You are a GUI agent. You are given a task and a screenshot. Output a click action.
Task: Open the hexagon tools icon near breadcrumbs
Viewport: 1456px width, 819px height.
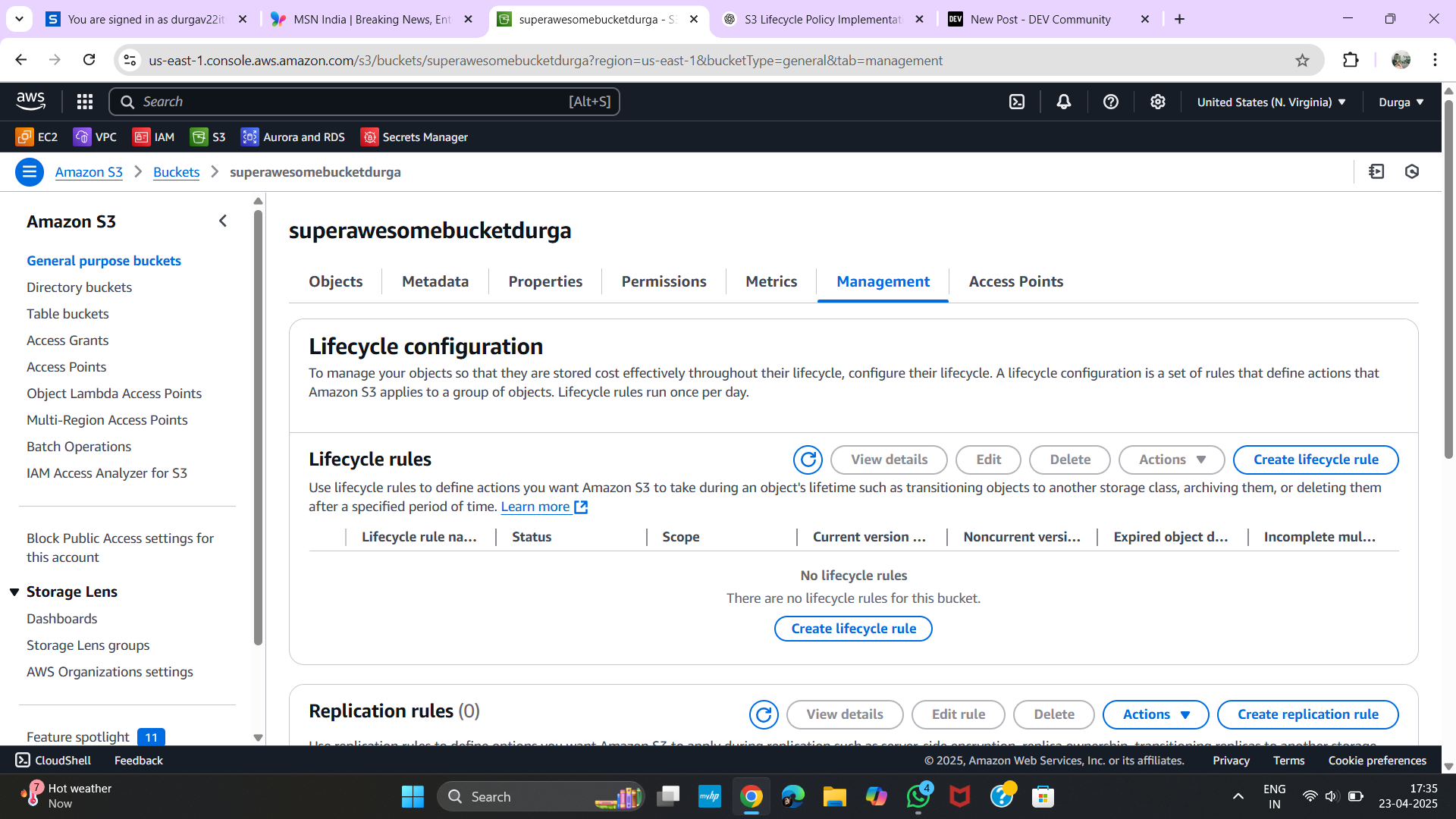coord(1412,172)
